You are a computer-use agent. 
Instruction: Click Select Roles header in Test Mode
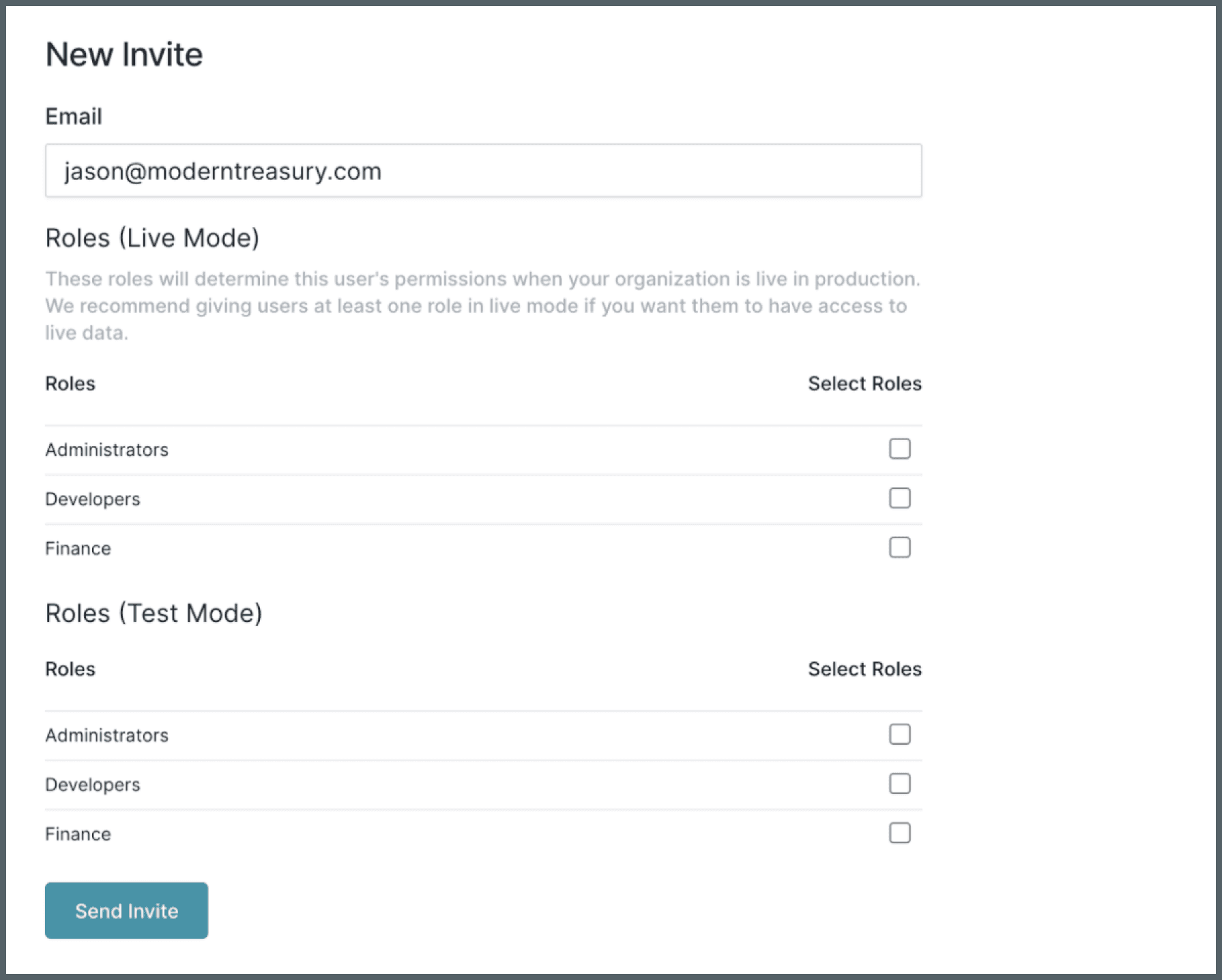[x=864, y=669]
